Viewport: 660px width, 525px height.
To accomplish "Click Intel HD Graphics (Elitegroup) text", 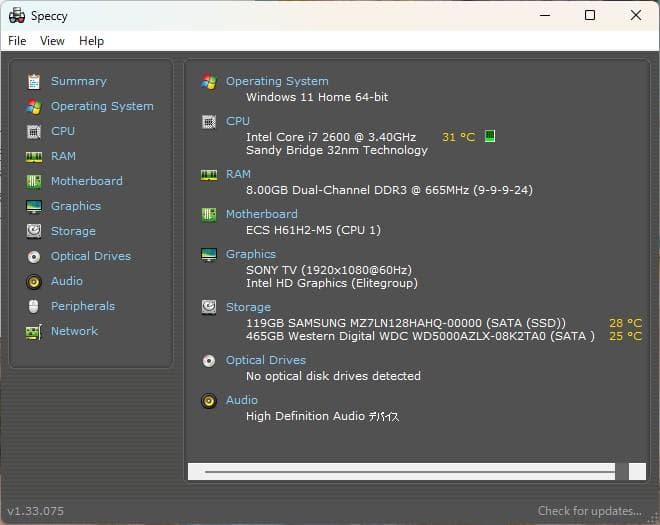I will tap(332, 283).
